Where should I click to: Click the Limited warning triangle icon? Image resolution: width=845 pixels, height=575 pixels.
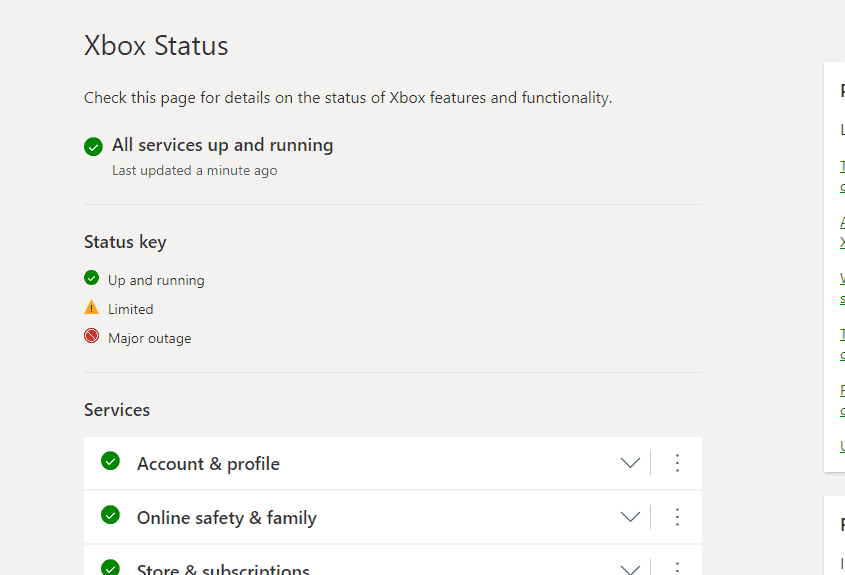92,307
